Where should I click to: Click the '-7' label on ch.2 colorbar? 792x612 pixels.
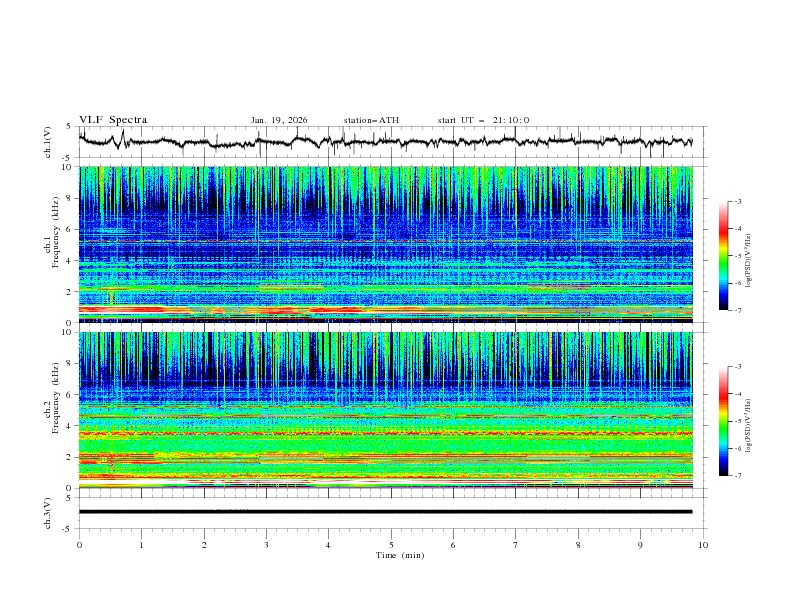(737, 475)
